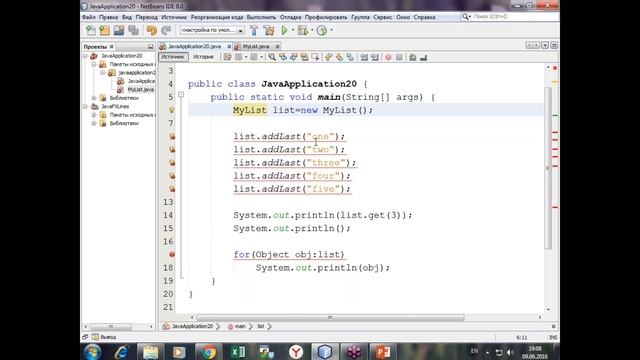
Task: Click the red error glyph on for-loop line
Action: (172, 254)
